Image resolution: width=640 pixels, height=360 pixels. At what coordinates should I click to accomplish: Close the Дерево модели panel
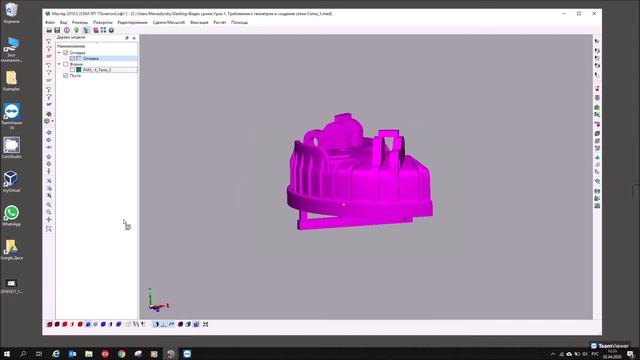click(x=134, y=38)
